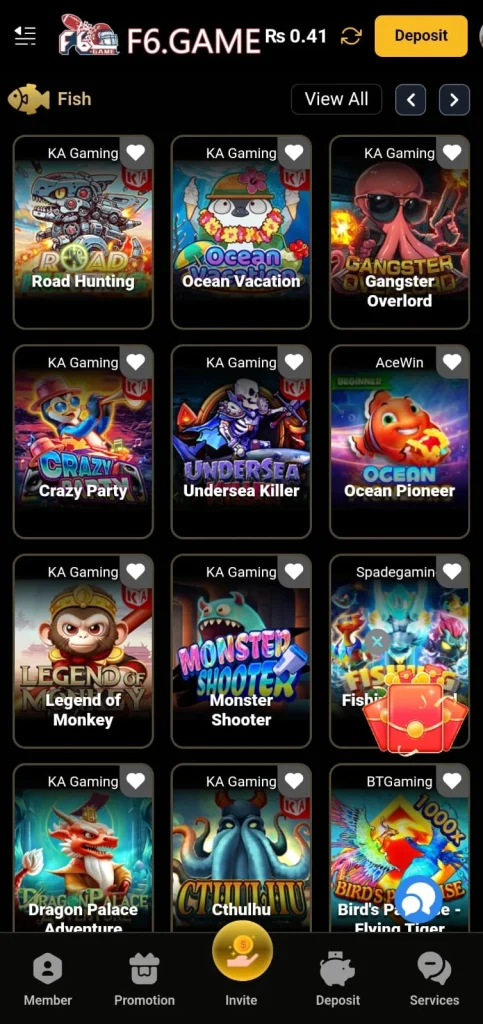
Task: Open the live chat support bubble
Action: tap(418, 900)
